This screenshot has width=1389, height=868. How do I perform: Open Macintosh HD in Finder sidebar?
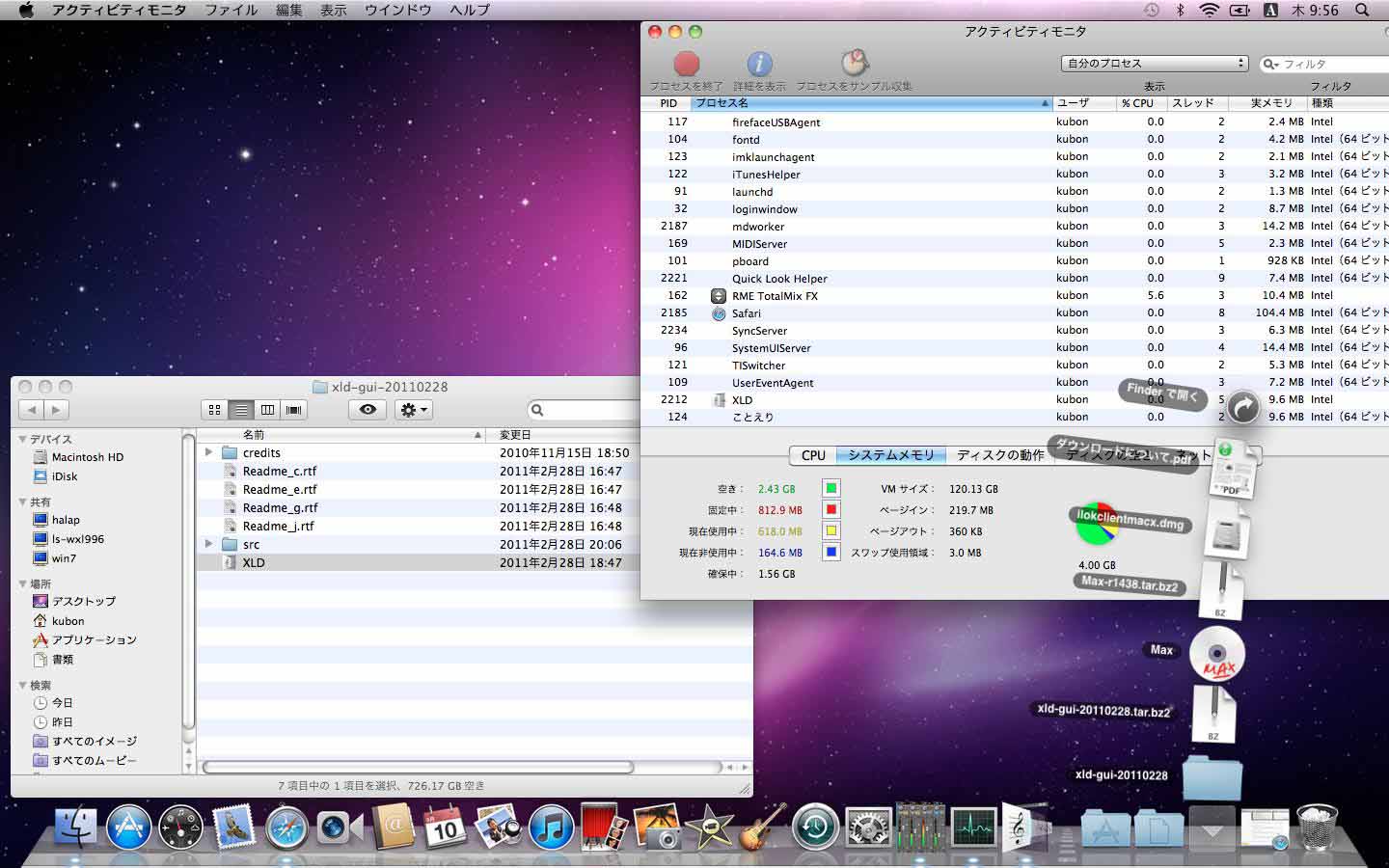pyautogui.click(x=88, y=457)
